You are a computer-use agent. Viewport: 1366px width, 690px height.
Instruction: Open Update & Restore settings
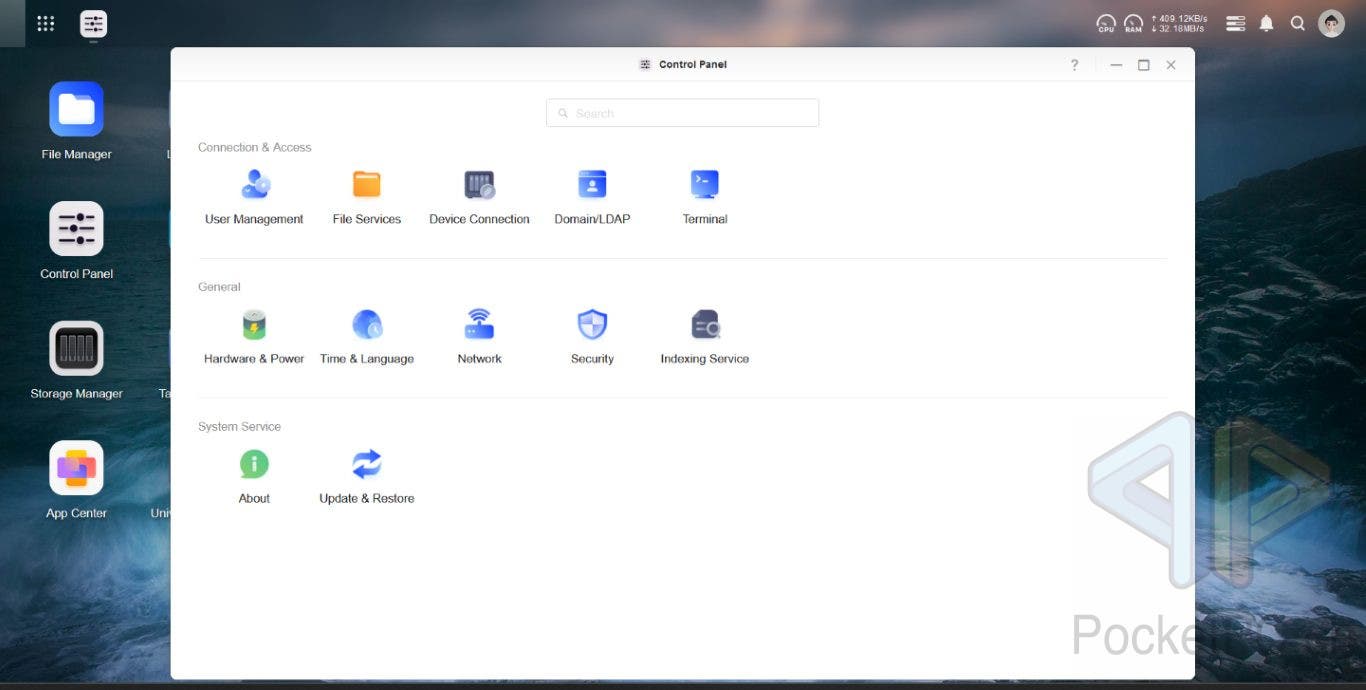pyautogui.click(x=367, y=477)
